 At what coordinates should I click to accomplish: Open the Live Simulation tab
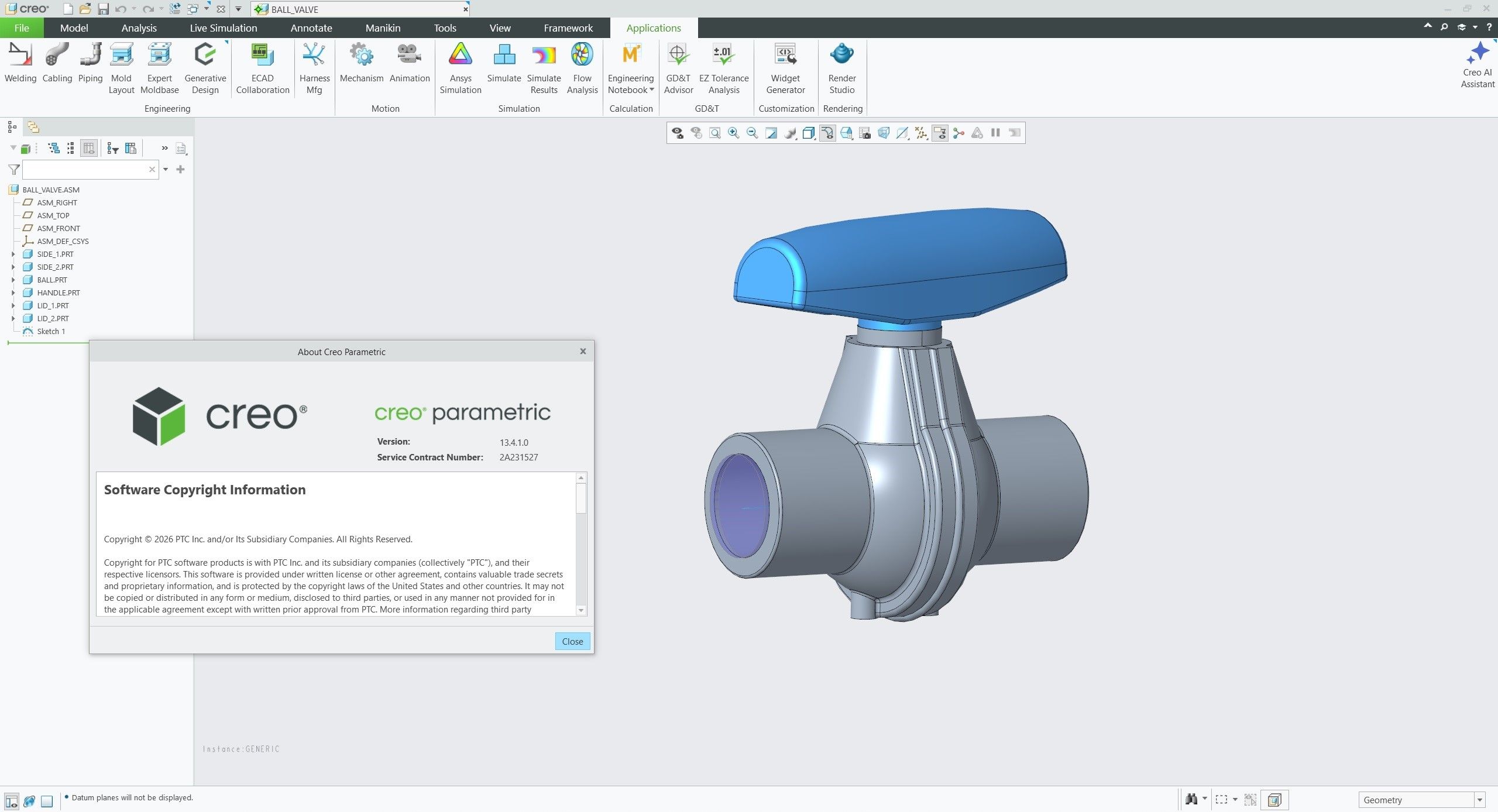coord(224,28)
